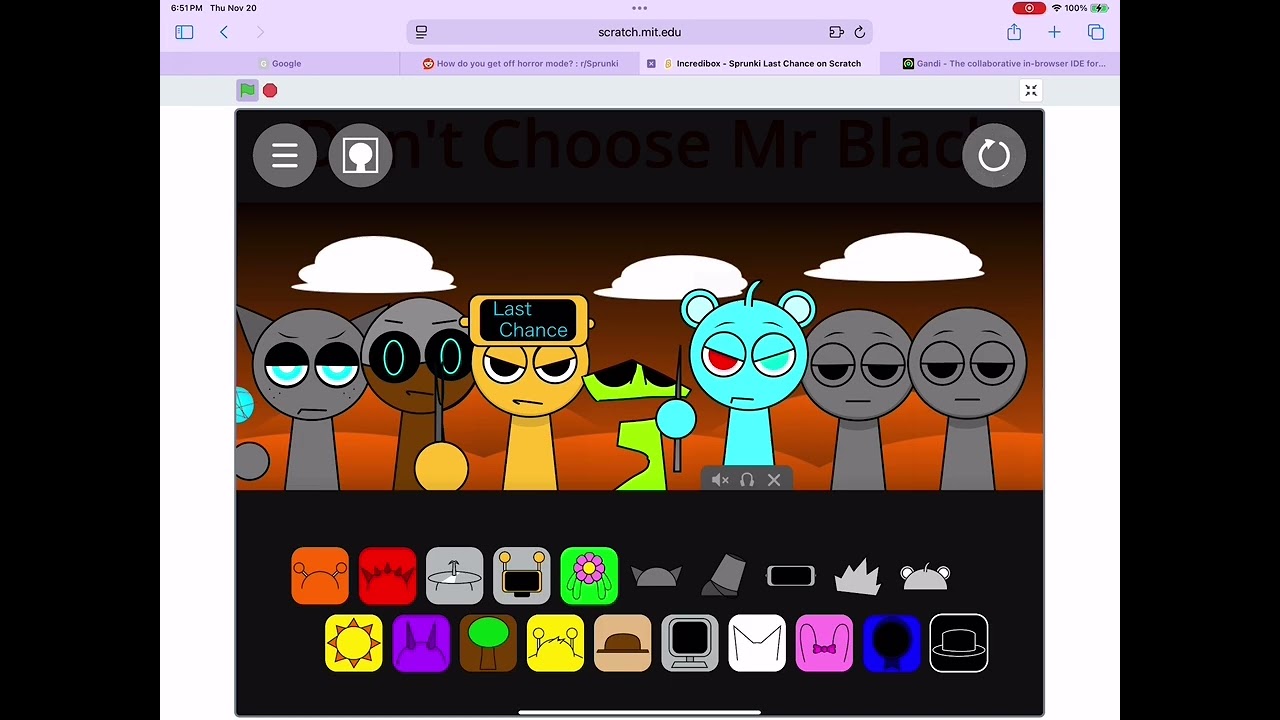Image resolution: width=1280 pixels, height=720 pixels.
Task: Open the 'How do you get off horror mode' tab
Action: coord(520,63)
